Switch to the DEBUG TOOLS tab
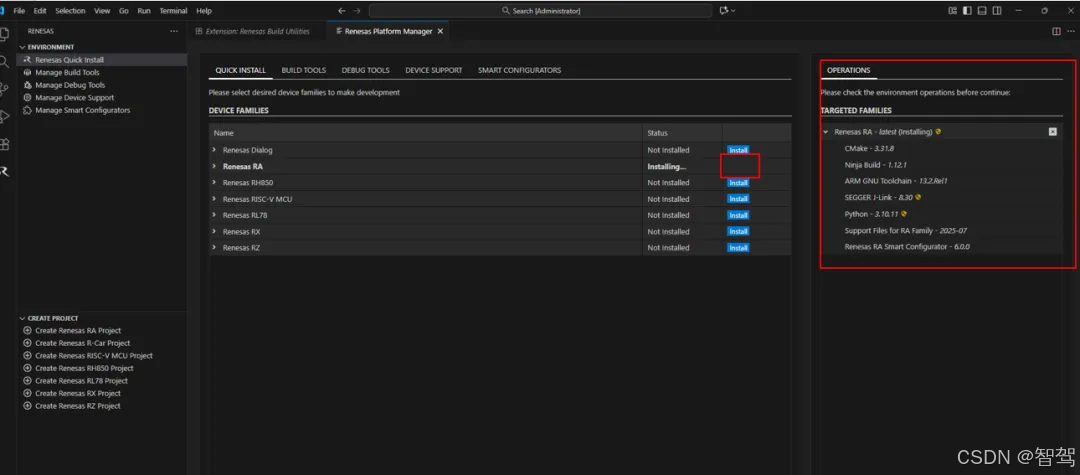1080x475 pixels. (365, 70)
